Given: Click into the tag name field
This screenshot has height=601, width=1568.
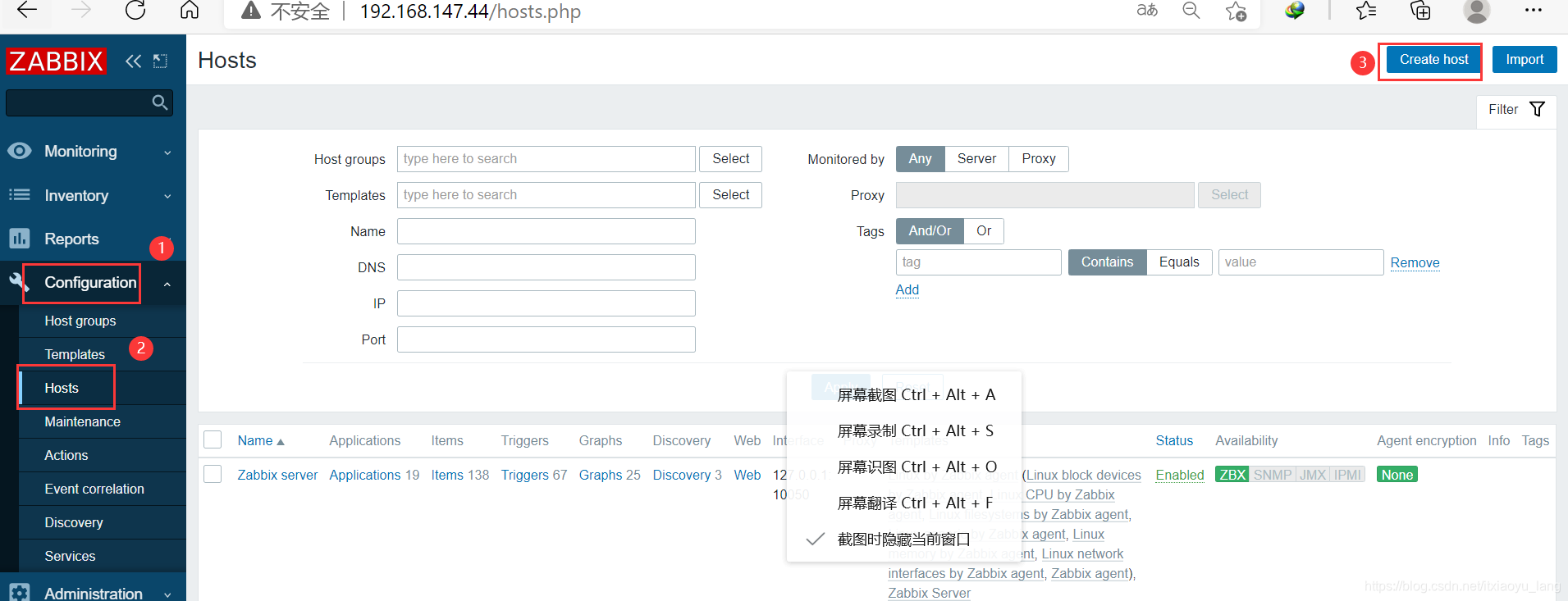Looking at the screenshot, I should [979, 262].
